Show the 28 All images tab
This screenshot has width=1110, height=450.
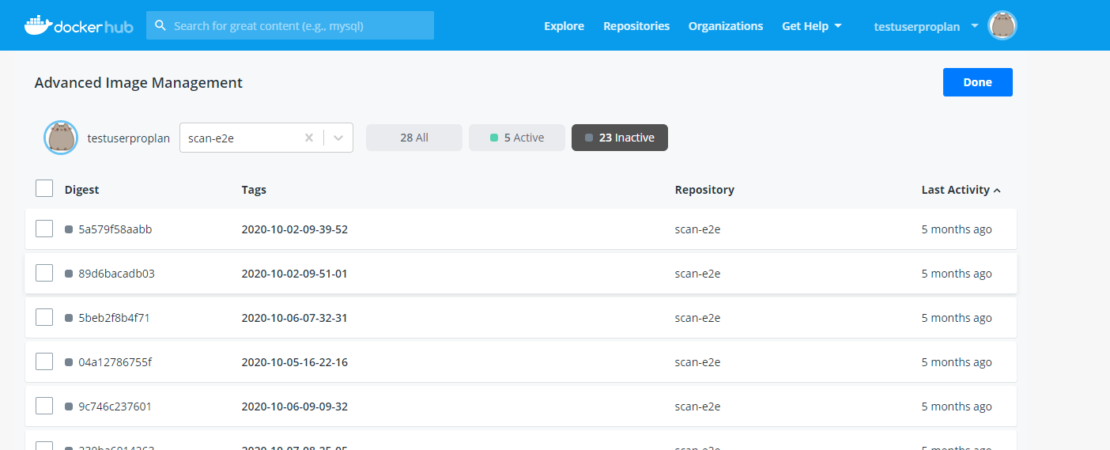414,138
